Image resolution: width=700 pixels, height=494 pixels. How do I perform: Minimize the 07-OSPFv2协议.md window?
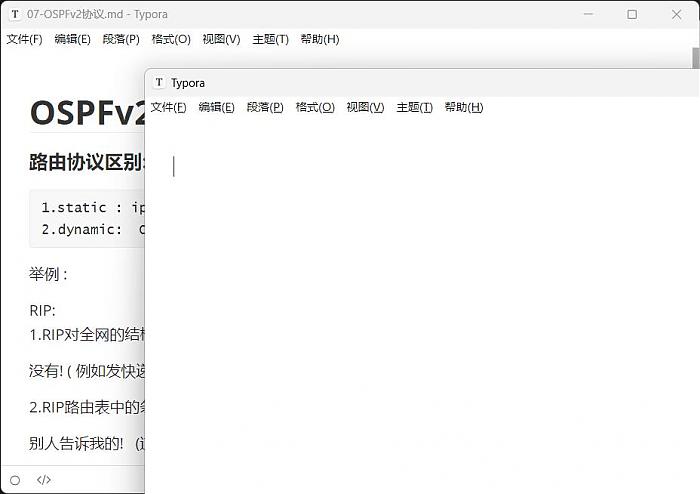[586, 14]
